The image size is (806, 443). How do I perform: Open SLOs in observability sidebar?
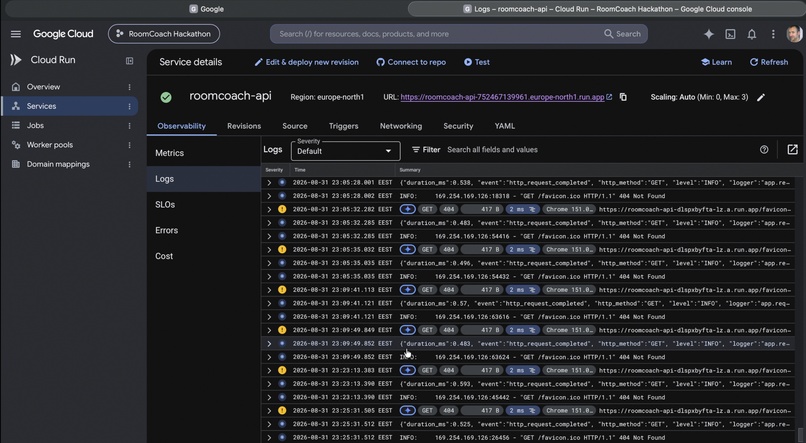coord(204,205)
